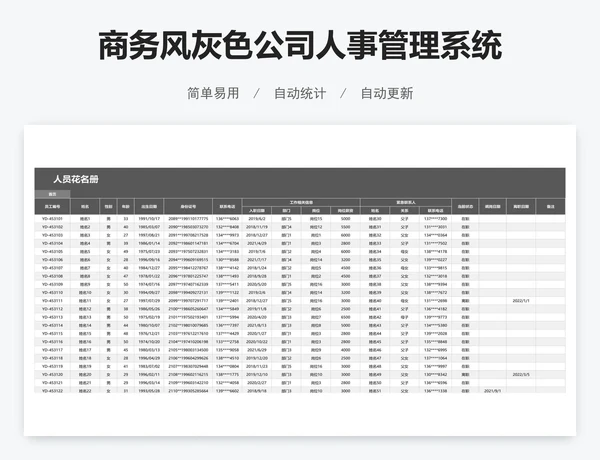Select employee ID cell YD-453113
This screenshot has height=460, width=600.
coord(52,317)
